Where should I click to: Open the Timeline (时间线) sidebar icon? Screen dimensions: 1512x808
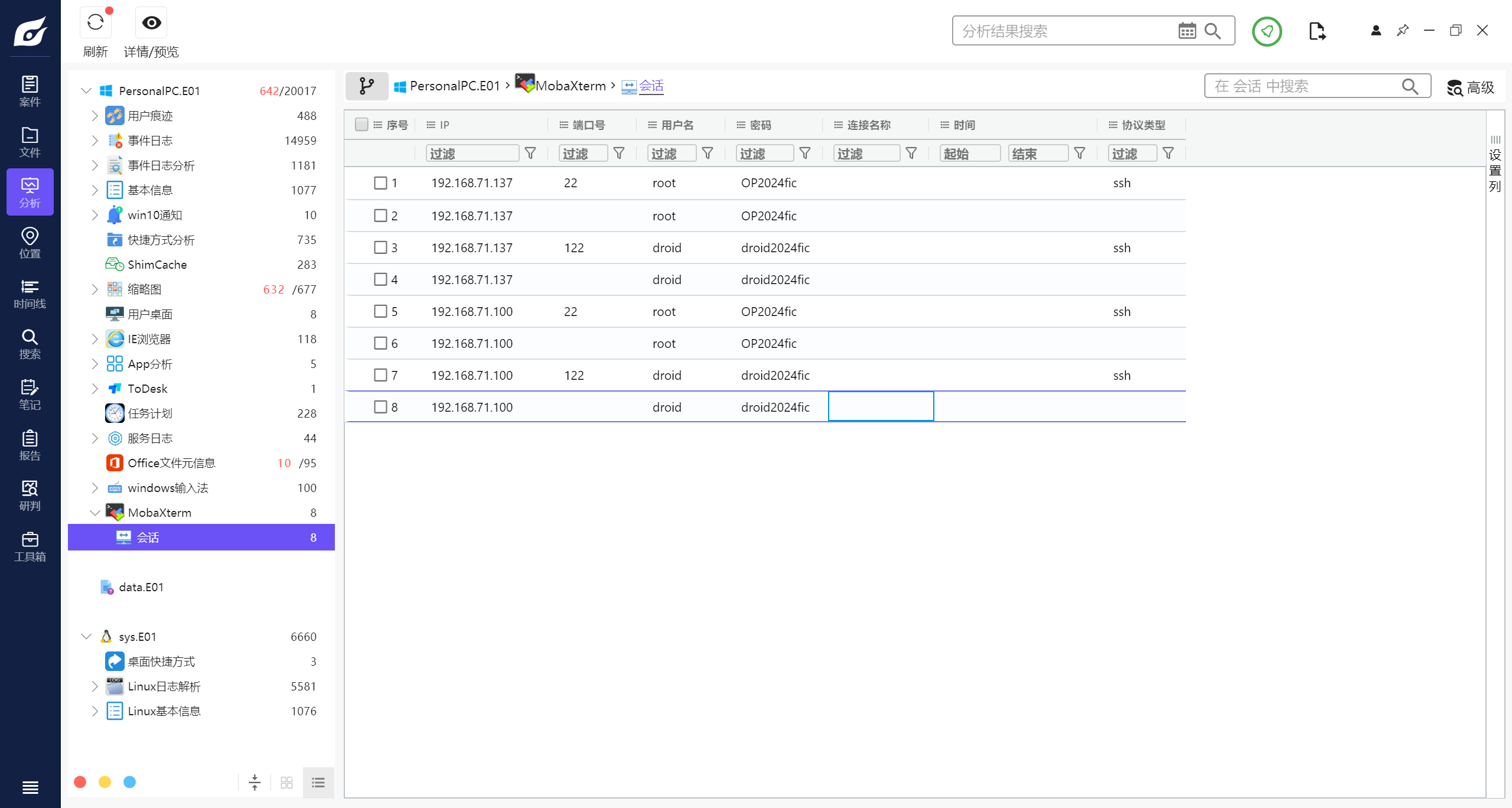coord(30,294)
